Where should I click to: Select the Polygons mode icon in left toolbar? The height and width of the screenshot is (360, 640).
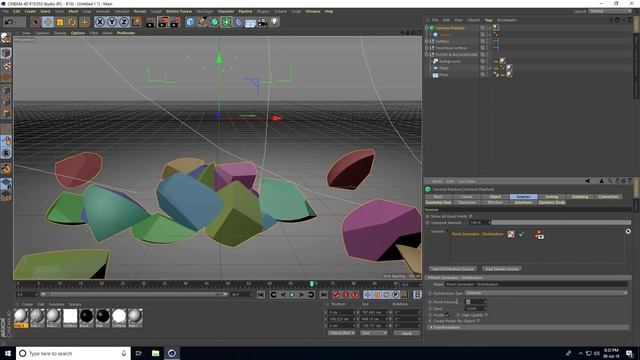[x=6, y=113]
